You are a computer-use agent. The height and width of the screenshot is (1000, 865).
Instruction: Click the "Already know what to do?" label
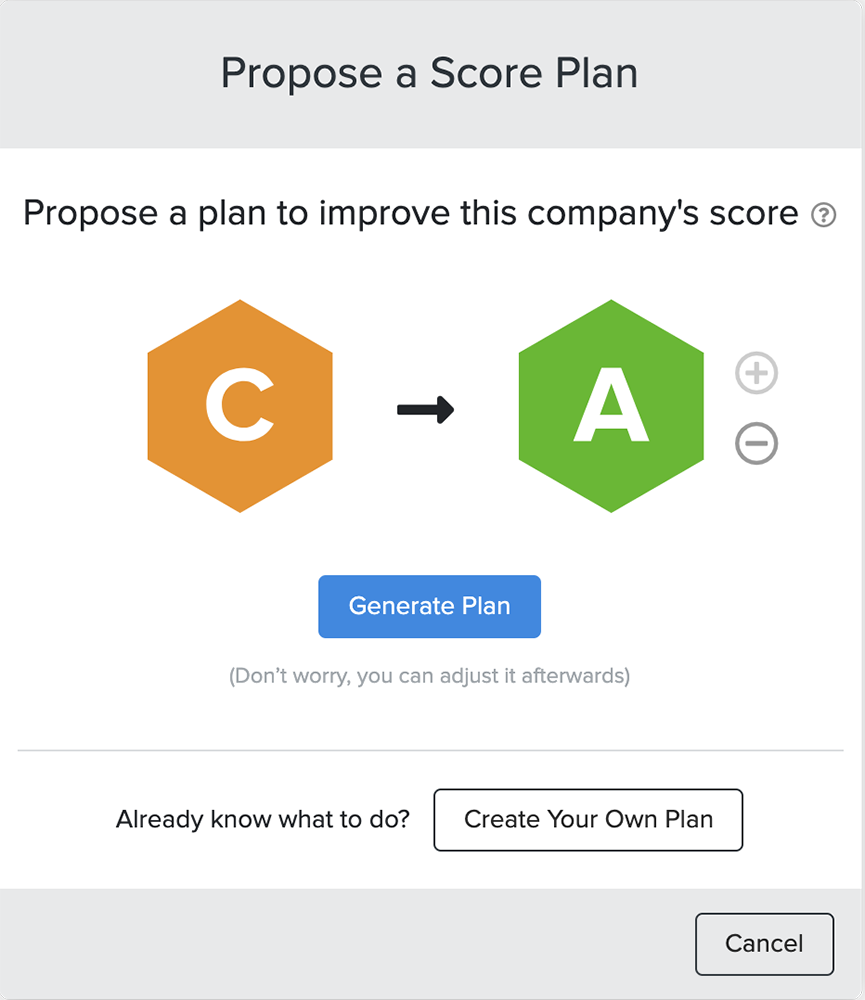(263, 820)
